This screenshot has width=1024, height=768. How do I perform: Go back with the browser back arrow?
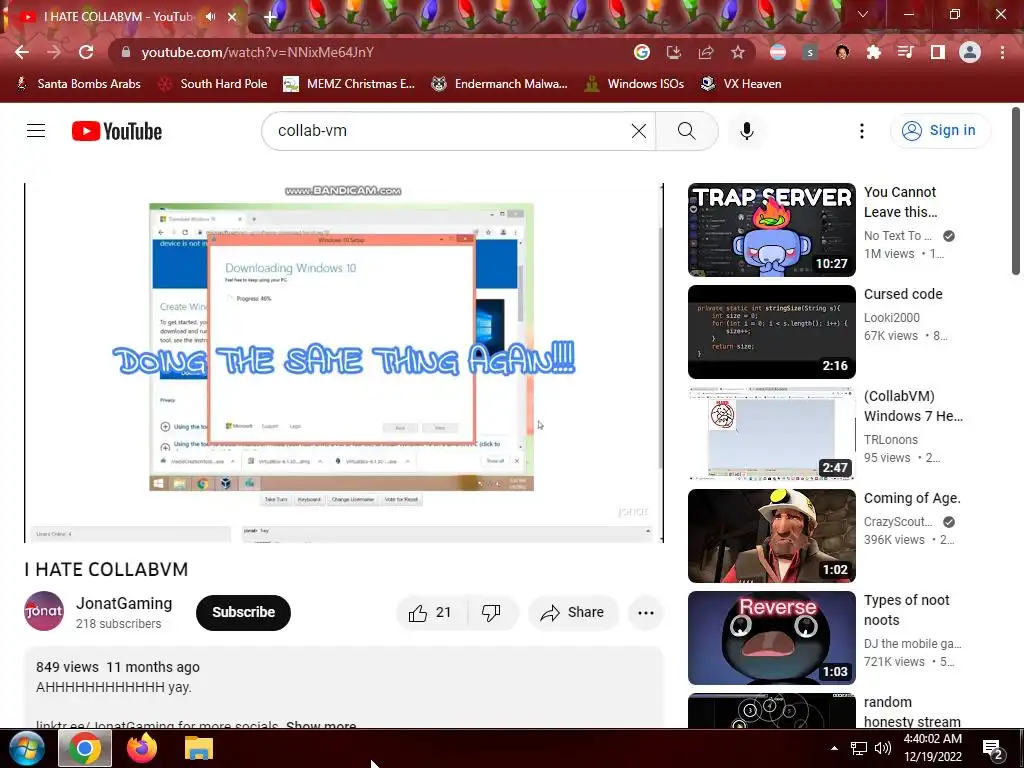[x=22, y=52]
